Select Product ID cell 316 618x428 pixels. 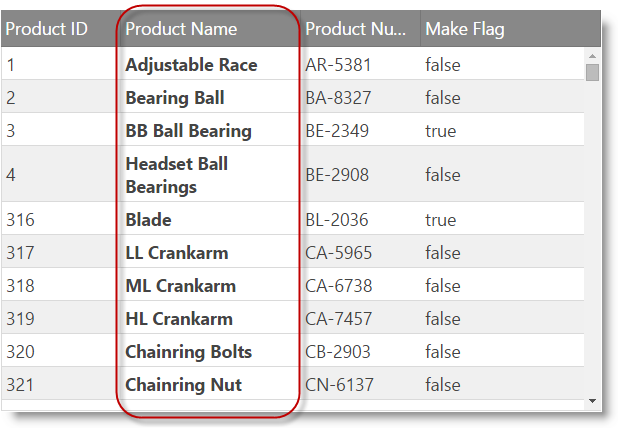click(x=19, y=220)
